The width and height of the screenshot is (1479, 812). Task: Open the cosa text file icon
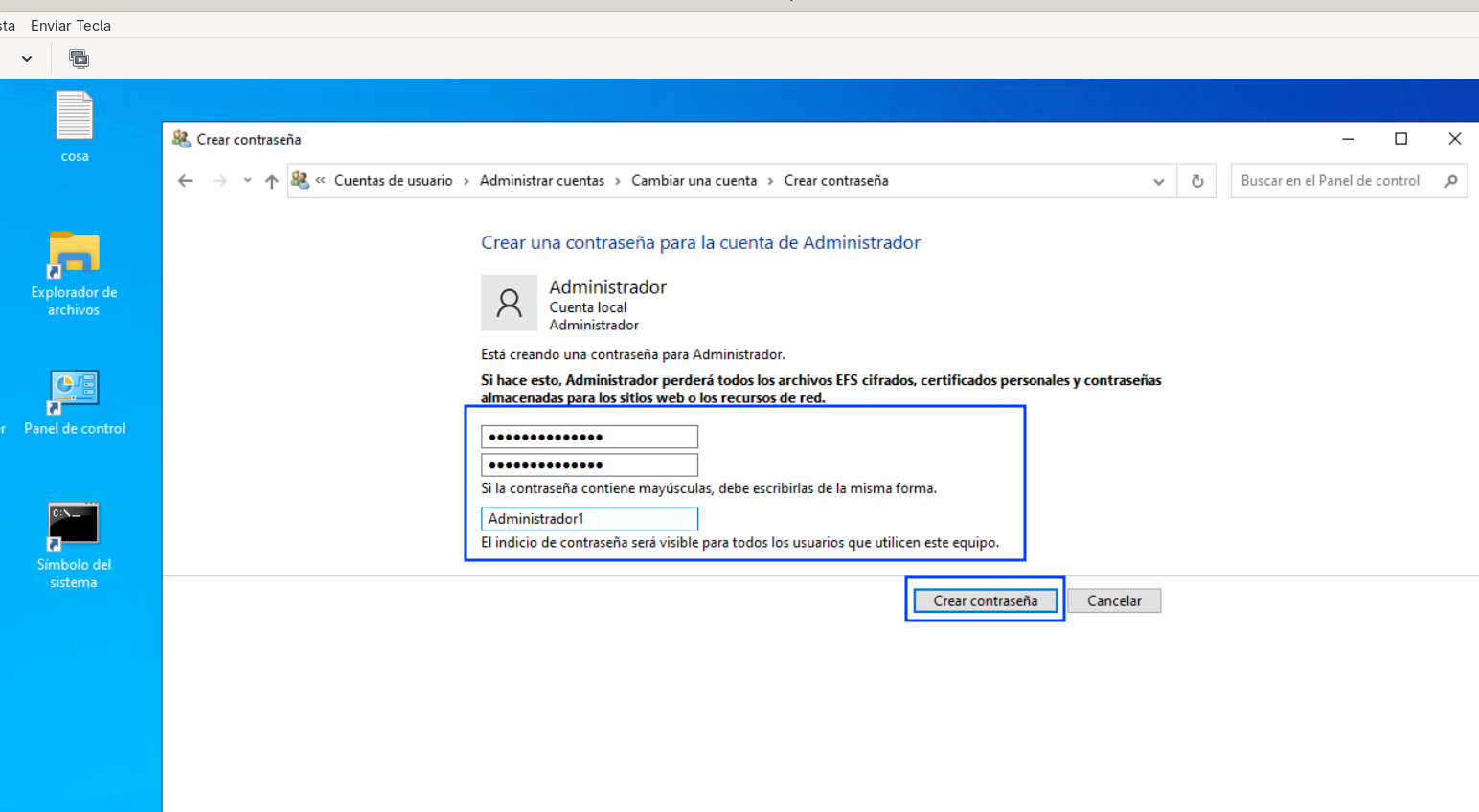74,126
